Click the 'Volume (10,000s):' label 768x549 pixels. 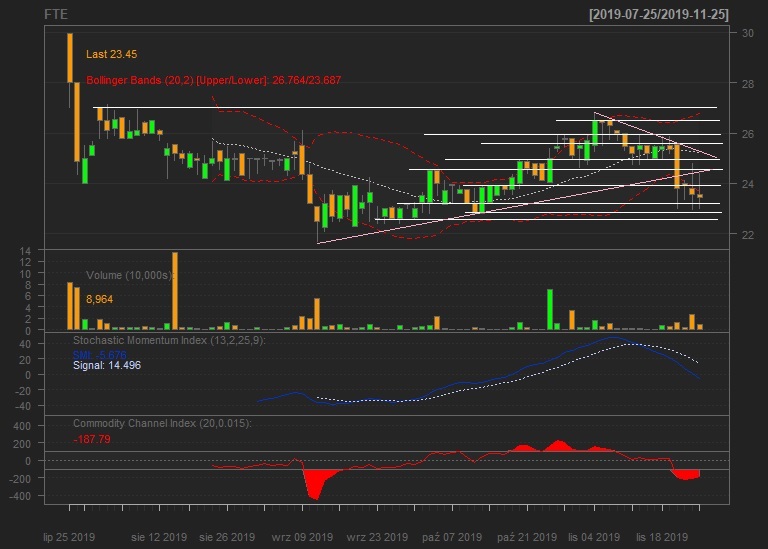130,275
